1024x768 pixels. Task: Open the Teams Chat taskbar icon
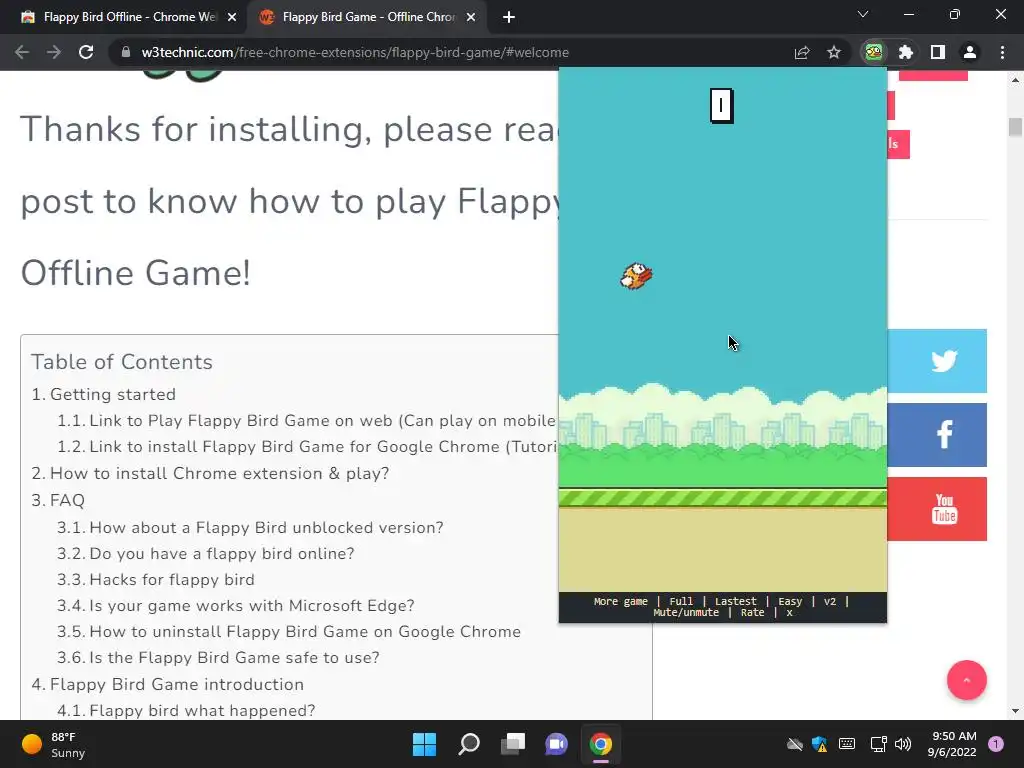(x=556, y=744)
